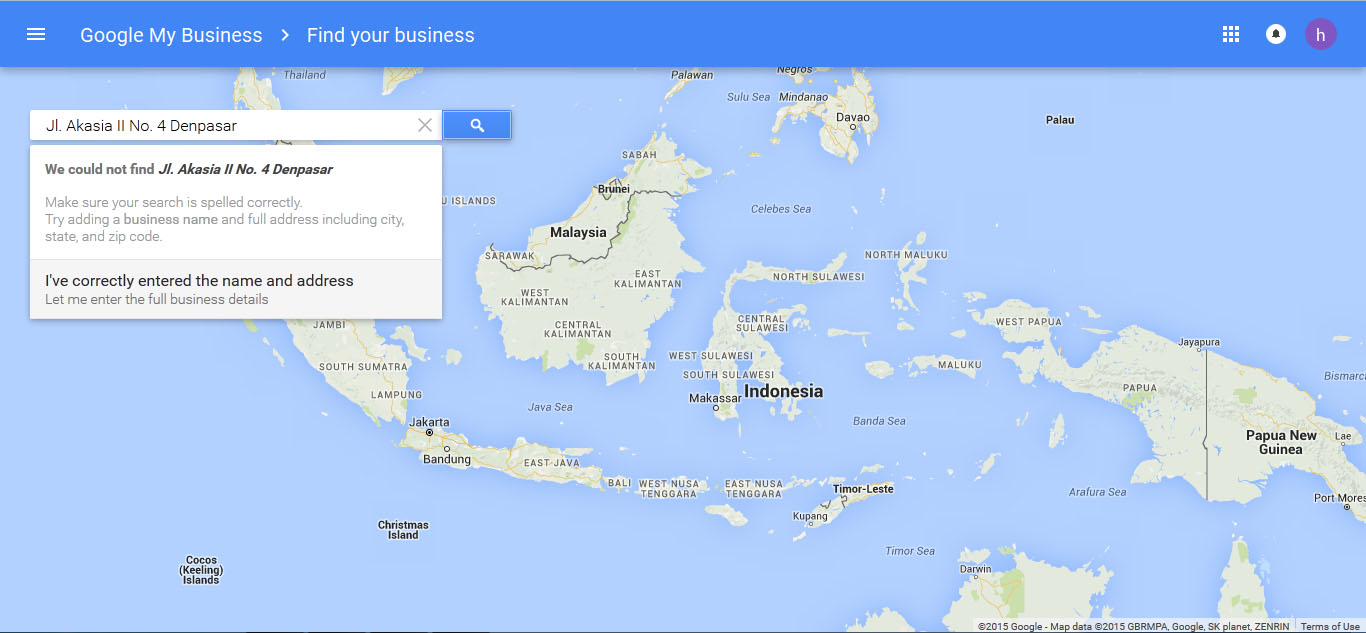1366x633 pixels.
Task: Click the 'Timor Sea' label
Action: 910,551
